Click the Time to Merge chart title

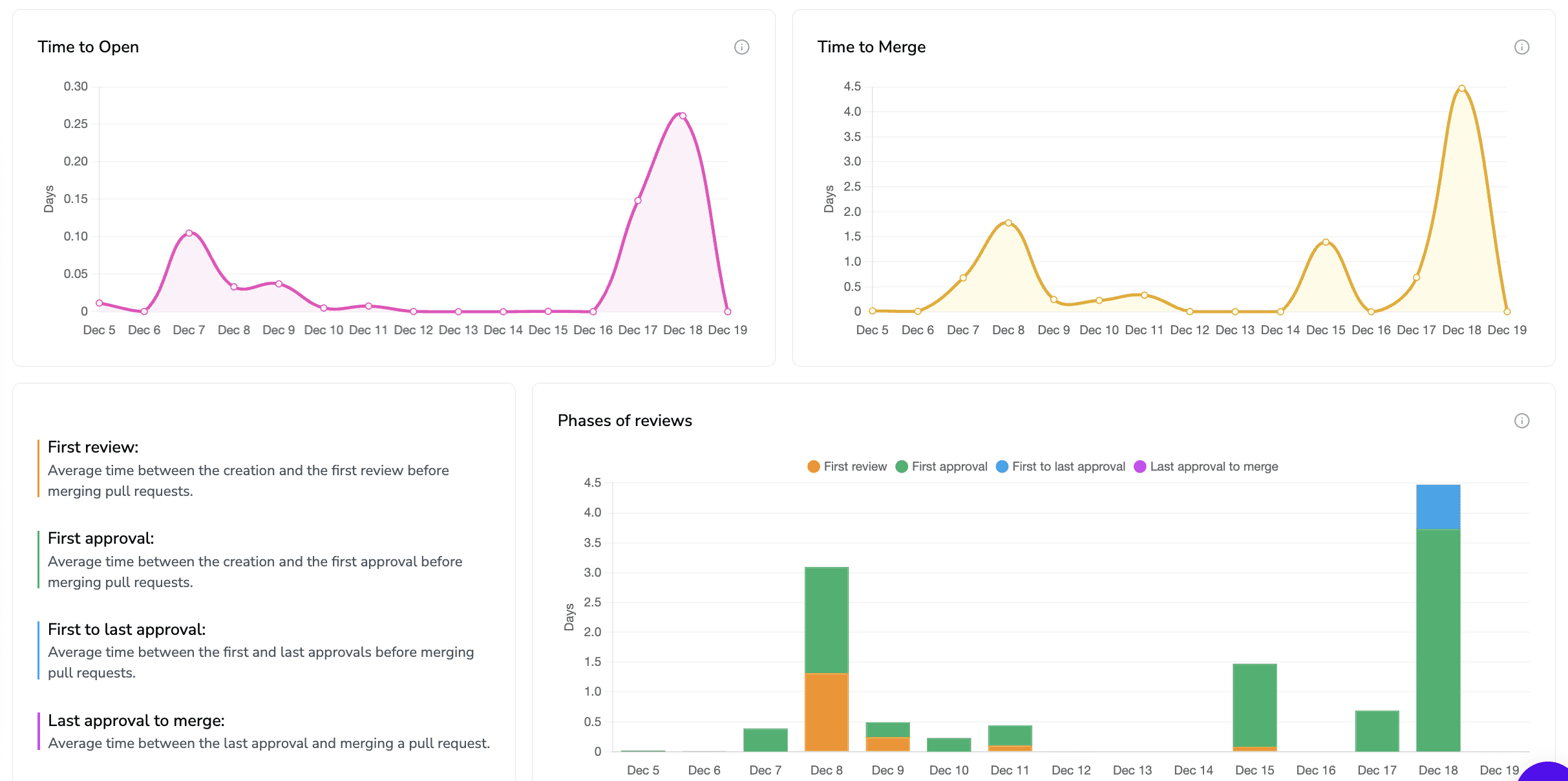point(872,47)
